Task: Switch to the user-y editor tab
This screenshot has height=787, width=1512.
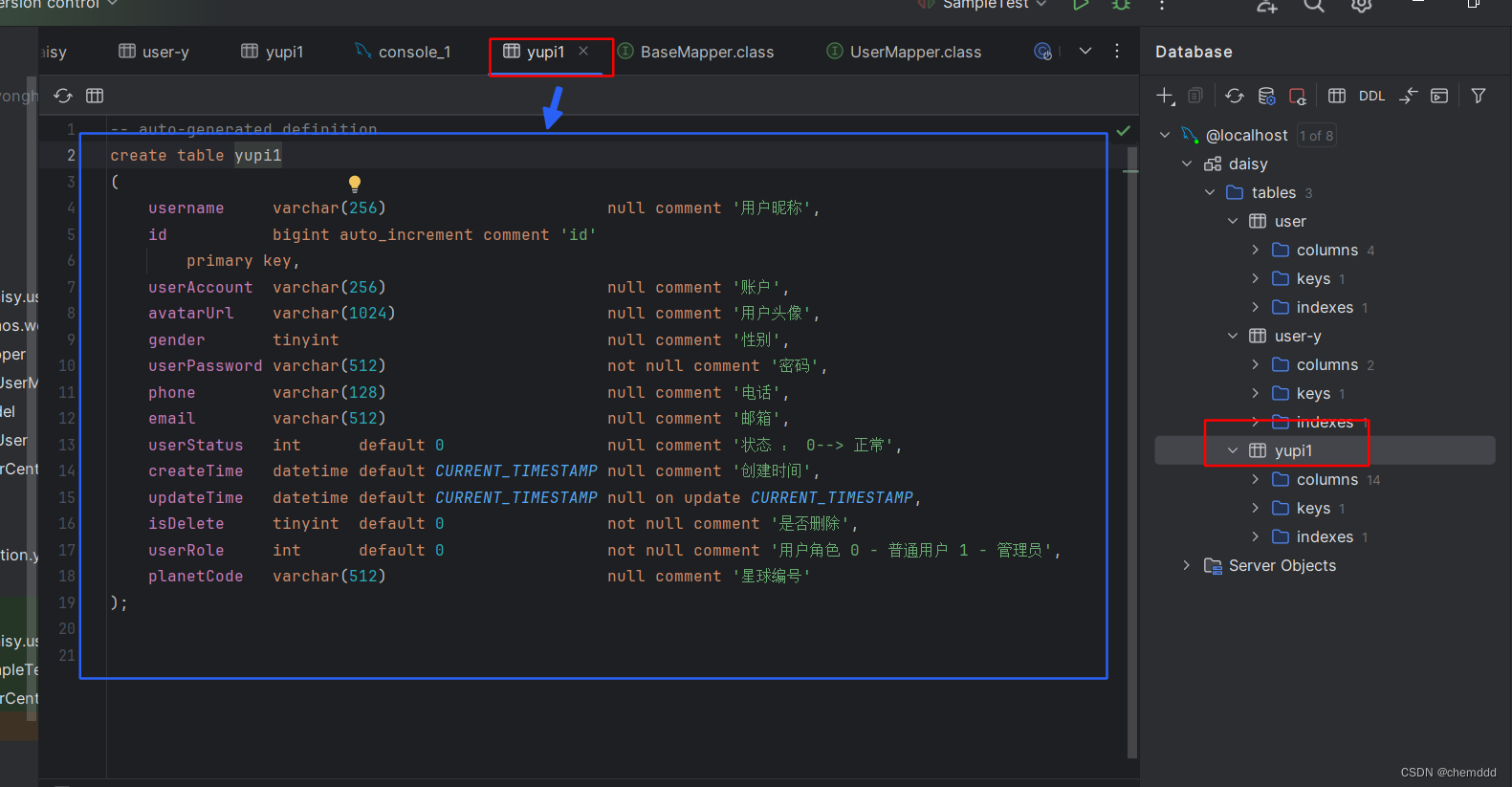Action: pyautogui.click(x=154, y=52)
